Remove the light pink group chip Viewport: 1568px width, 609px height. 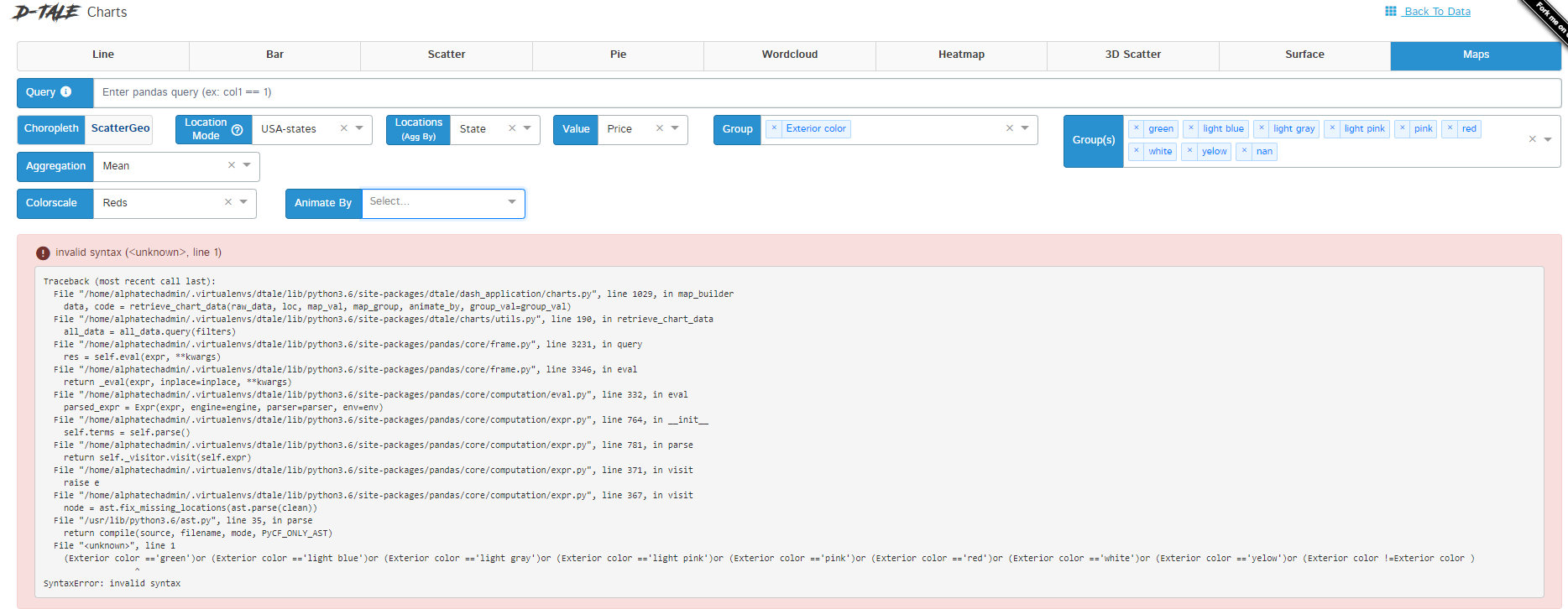pyautogui.click(x=1332, y=128)
